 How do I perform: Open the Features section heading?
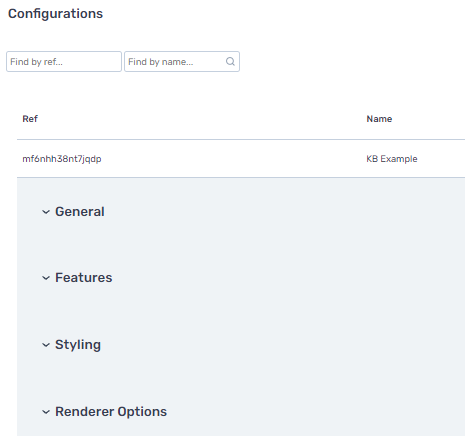click(84, 278)
